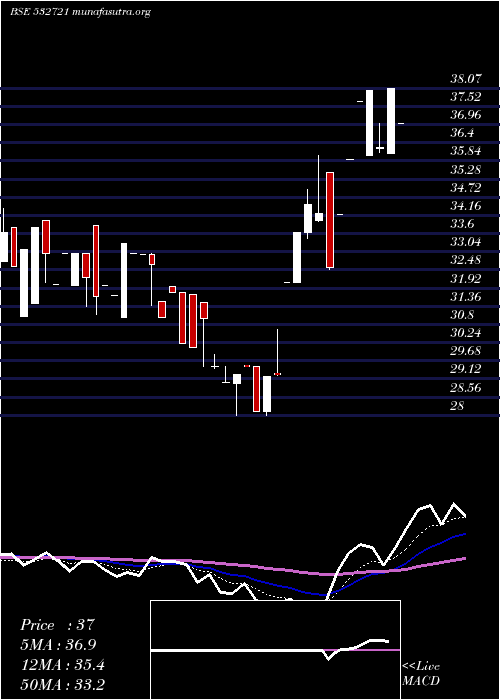500x700 pixels.
Task: Click the 34.72 price axis label
Action: (466, 188)
